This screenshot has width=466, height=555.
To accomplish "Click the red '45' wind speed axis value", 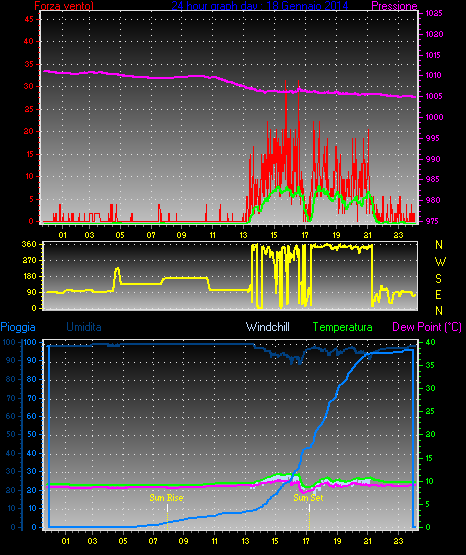I will click(x=29, y=19).
